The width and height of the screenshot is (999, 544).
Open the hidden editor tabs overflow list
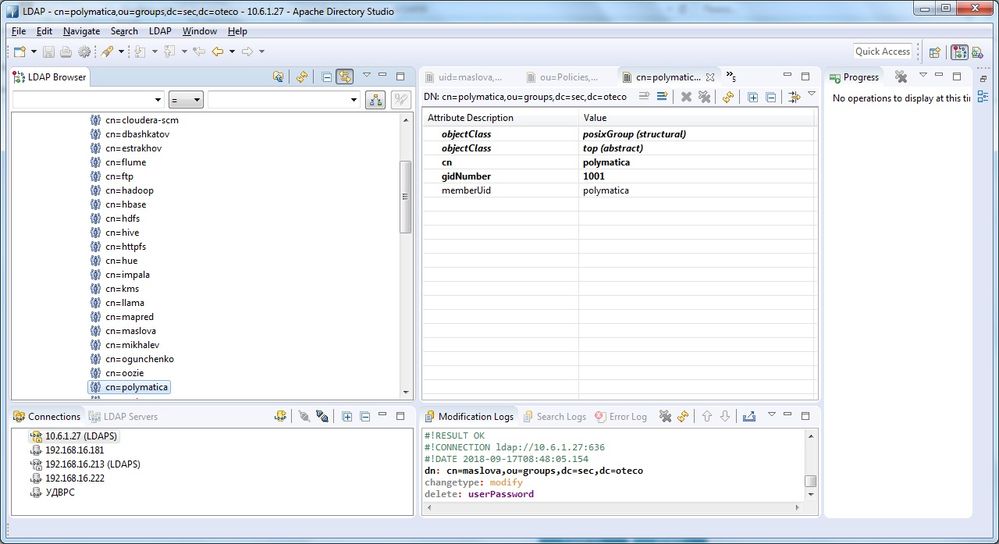[x=730, y=76]
